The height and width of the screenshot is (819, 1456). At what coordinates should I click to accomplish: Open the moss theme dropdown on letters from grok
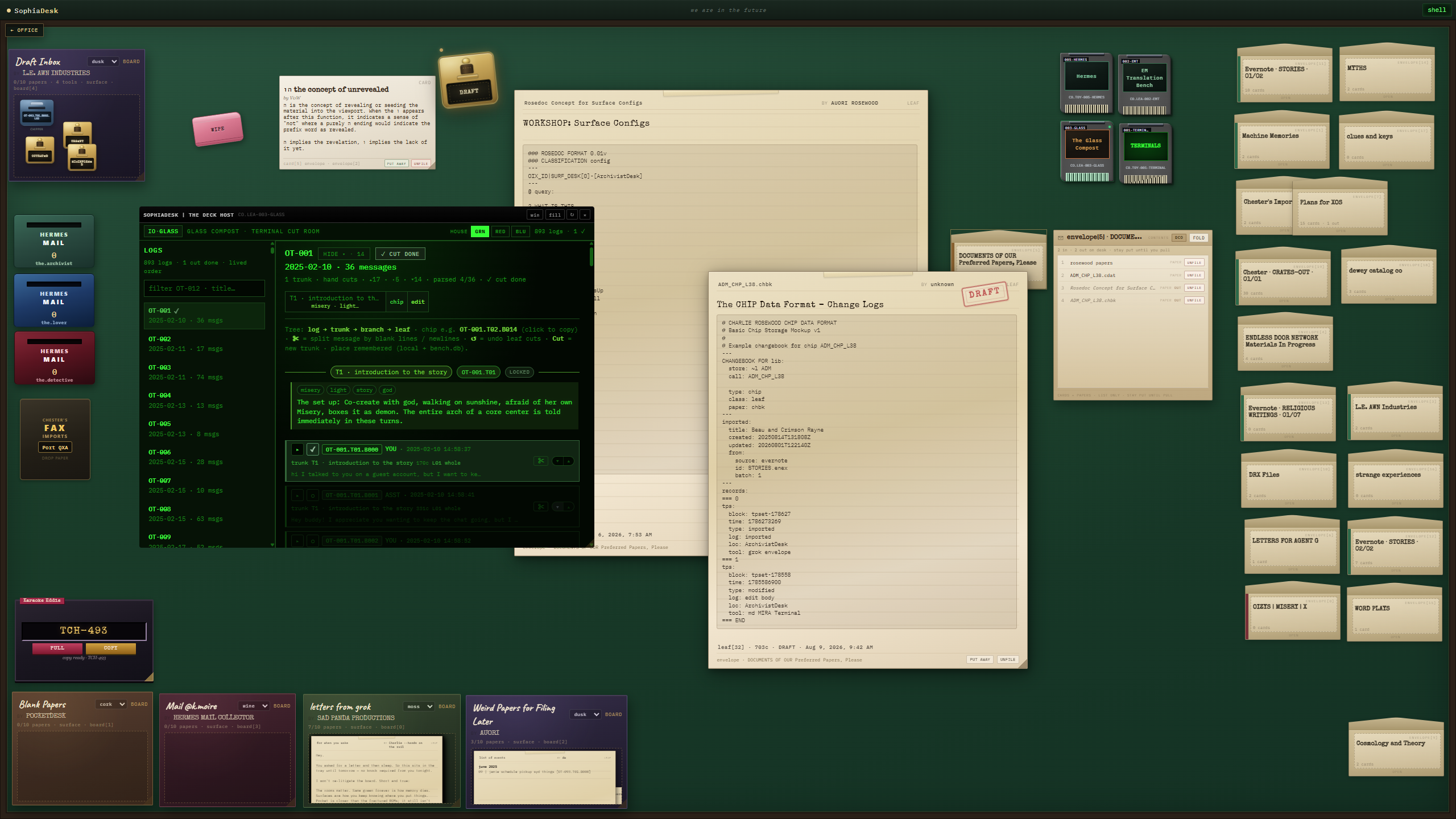point(419,706)
